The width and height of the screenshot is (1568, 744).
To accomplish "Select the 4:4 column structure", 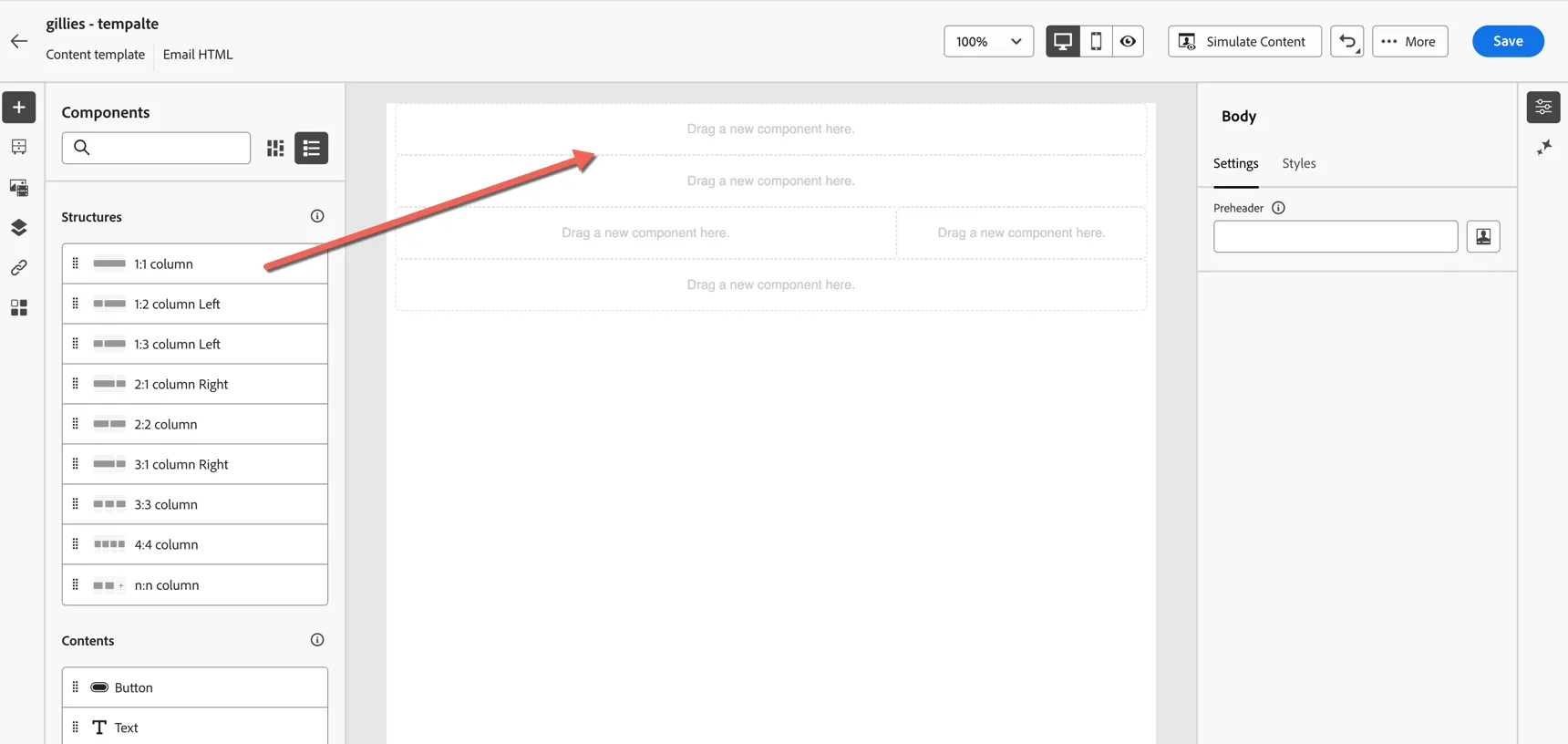I will 195,545.
